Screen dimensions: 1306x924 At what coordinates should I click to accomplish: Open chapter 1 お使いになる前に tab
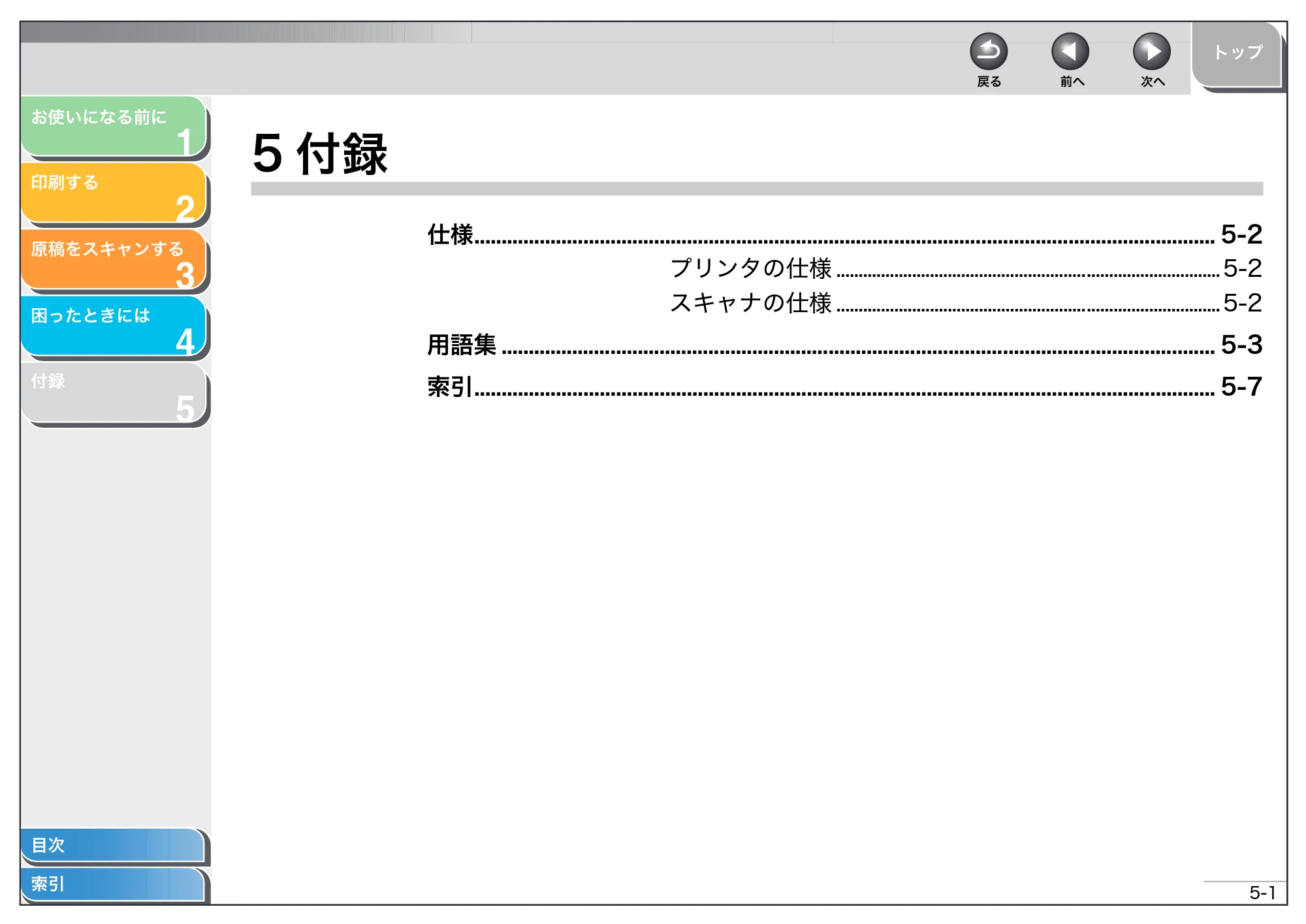click(x=114, y=127)
